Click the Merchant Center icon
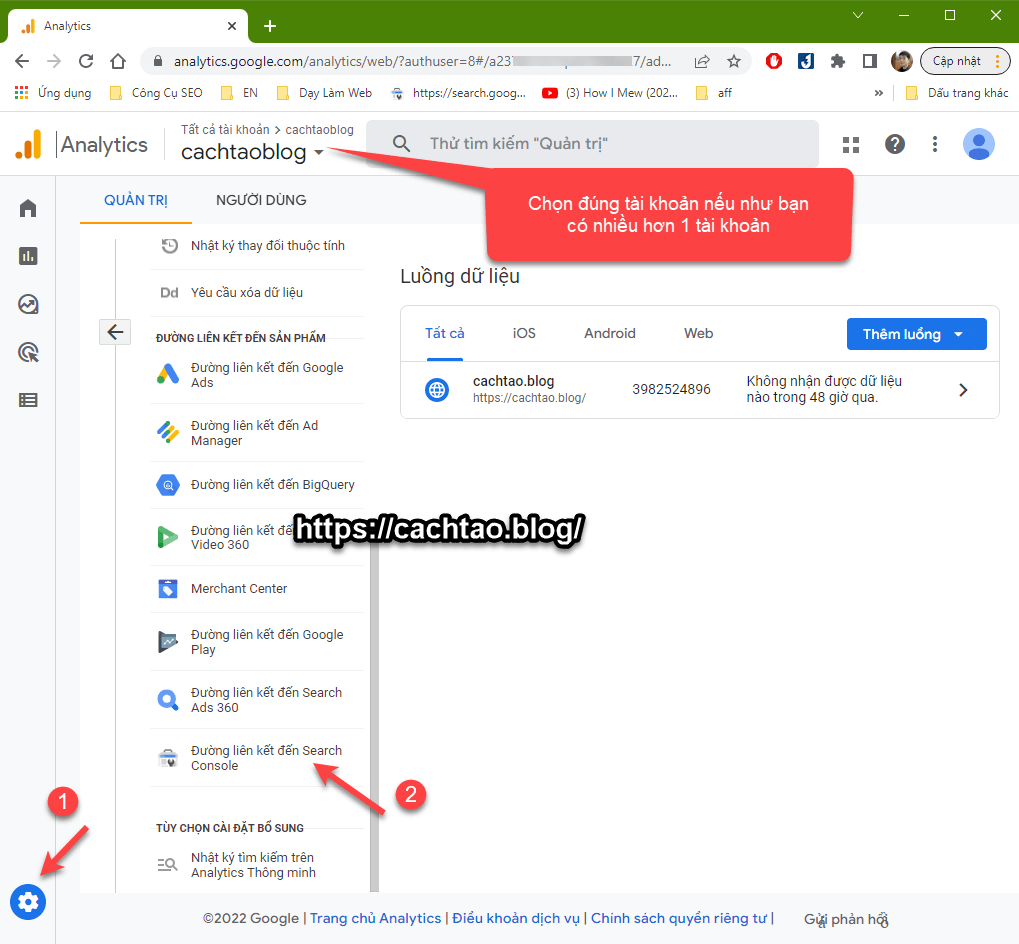The width and height of the screenshot is (1019, 944). pos(168,589)
